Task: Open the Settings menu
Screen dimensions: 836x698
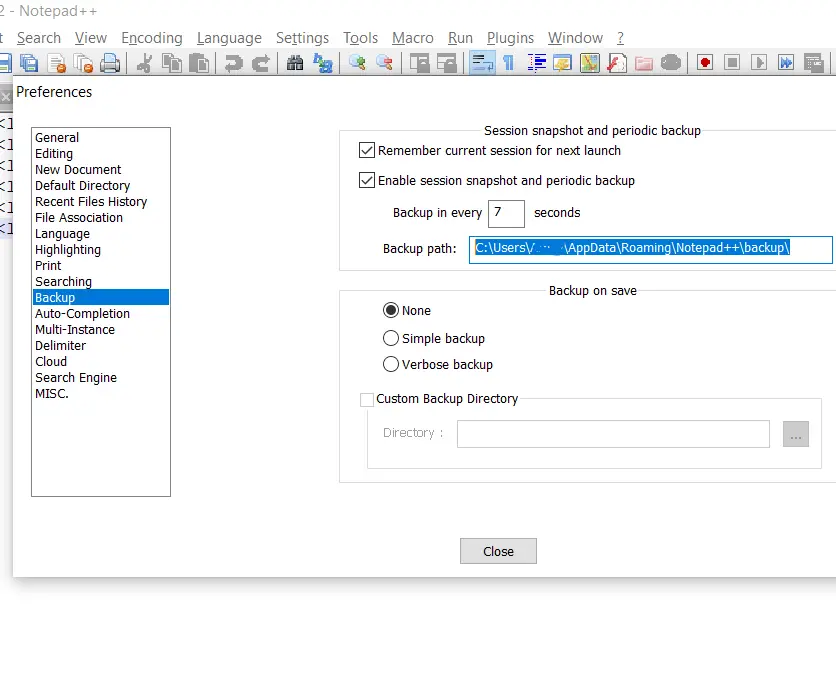Action: tap(302, 38)
